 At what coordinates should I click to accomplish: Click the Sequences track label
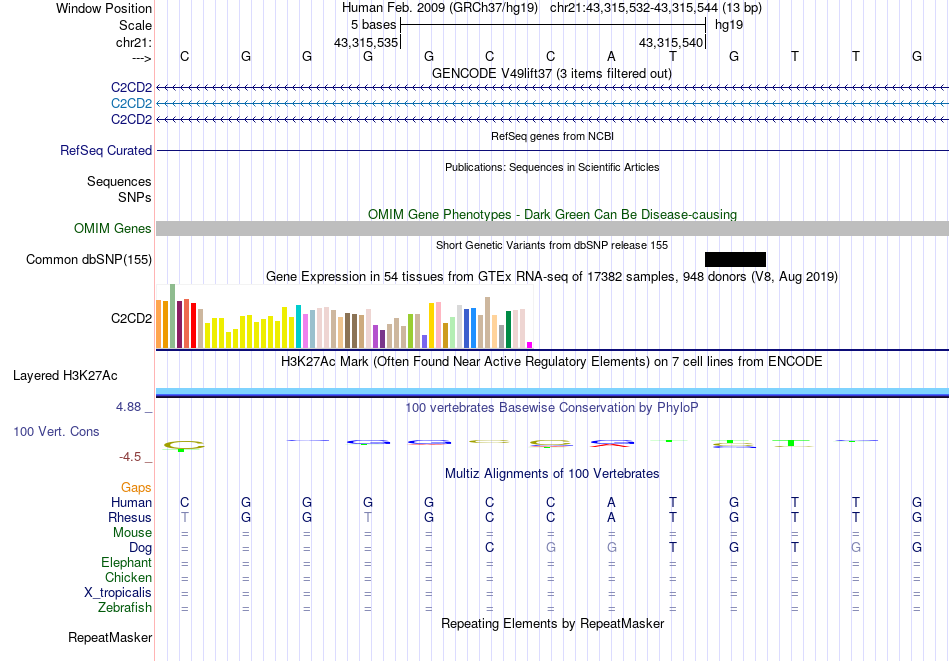click(119, 181)
